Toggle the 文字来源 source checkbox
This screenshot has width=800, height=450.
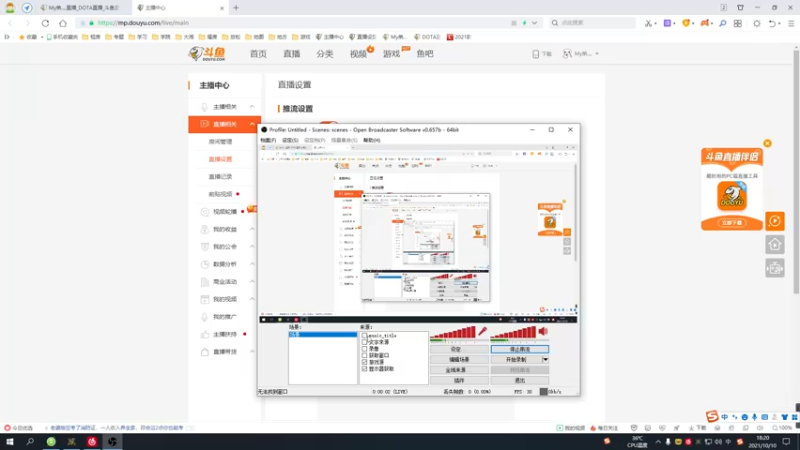pyautogui.click(x=364, y=342)
